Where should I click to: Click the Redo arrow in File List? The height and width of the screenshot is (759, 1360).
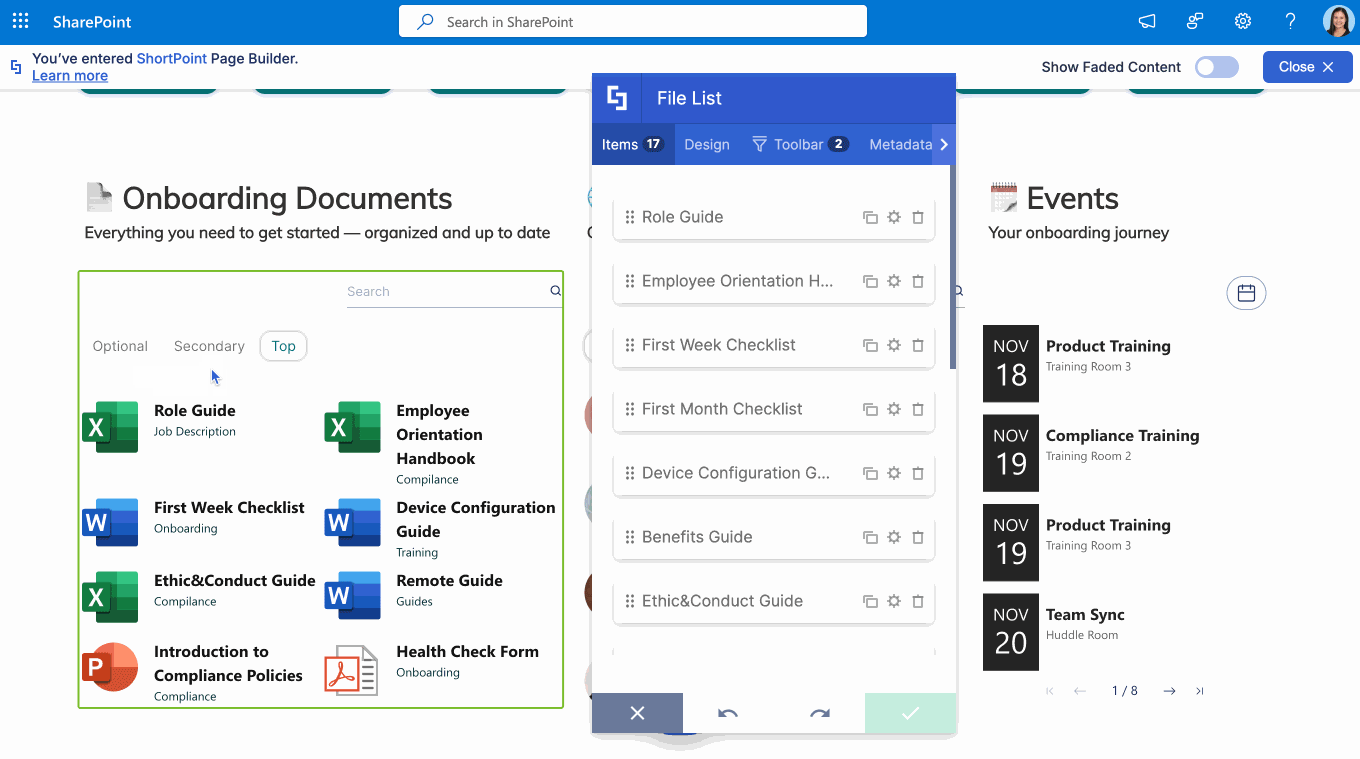(820, 713)
